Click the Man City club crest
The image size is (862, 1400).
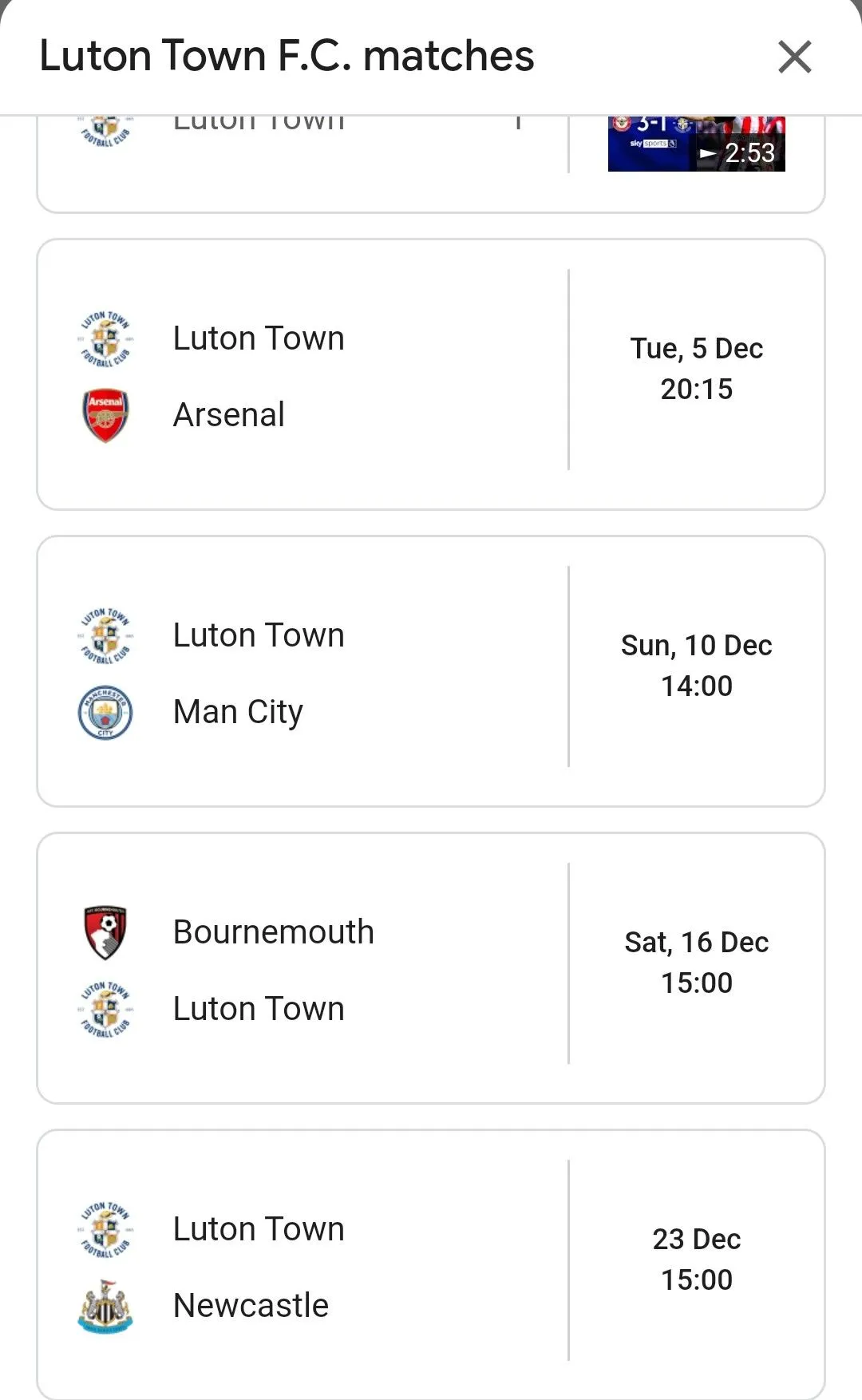(x=105, y=712)
